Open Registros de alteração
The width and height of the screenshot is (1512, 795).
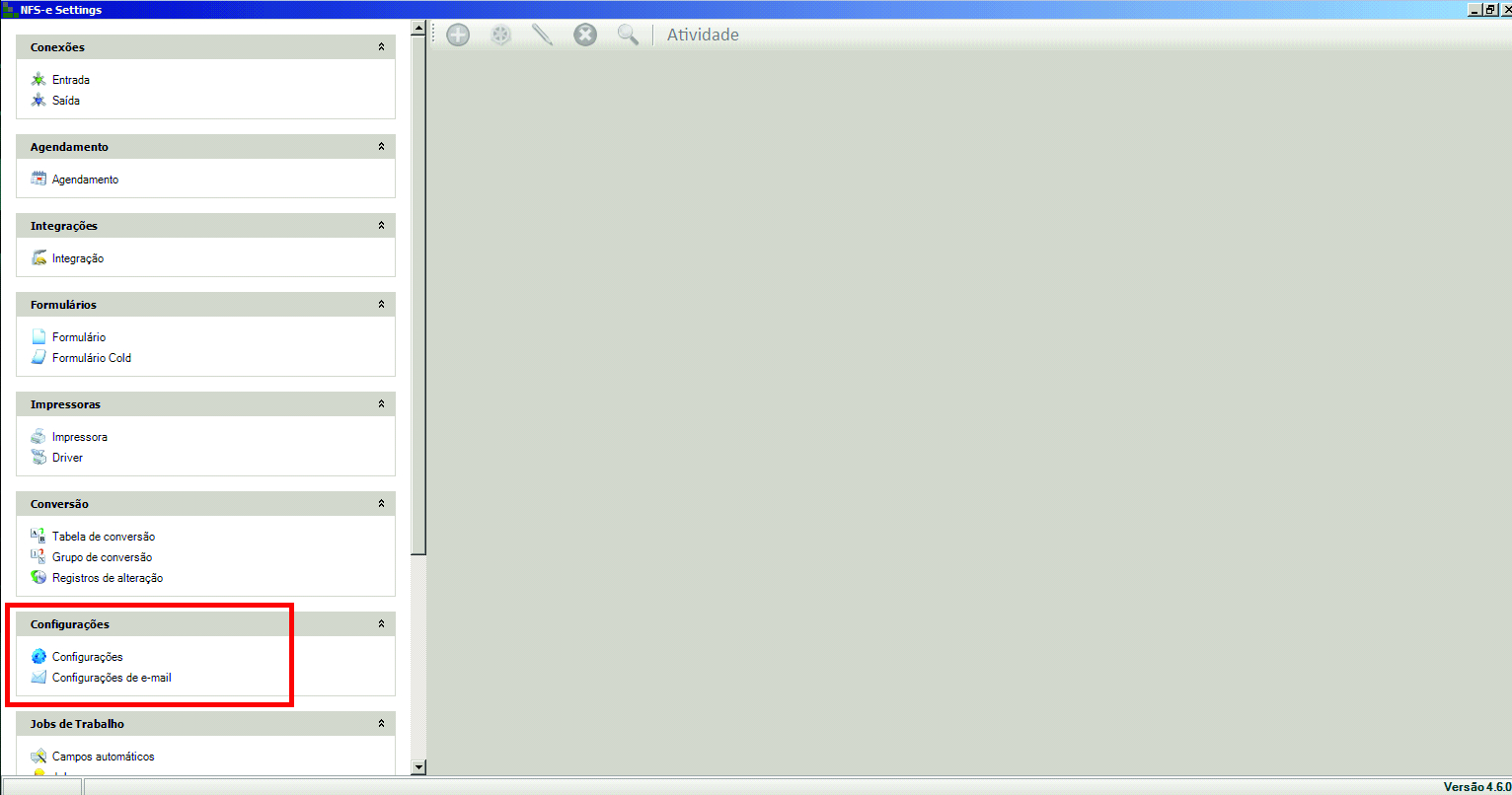click(x=108, y=578)
